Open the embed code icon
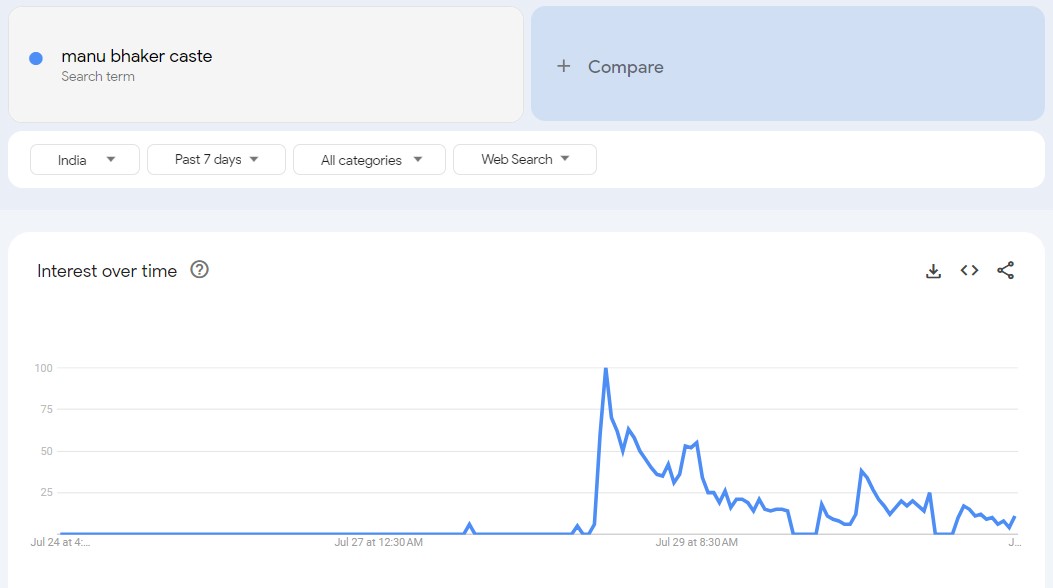Screen dimensions: 1053x588 (969, 271)
